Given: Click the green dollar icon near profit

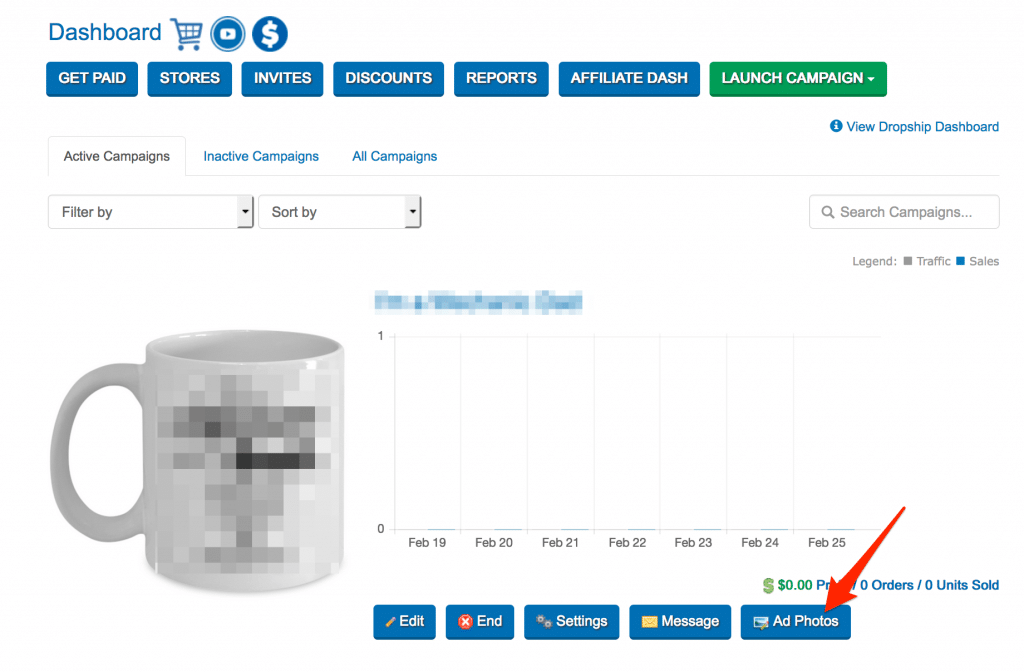Looking at the screenshot, I should point(768,585).
